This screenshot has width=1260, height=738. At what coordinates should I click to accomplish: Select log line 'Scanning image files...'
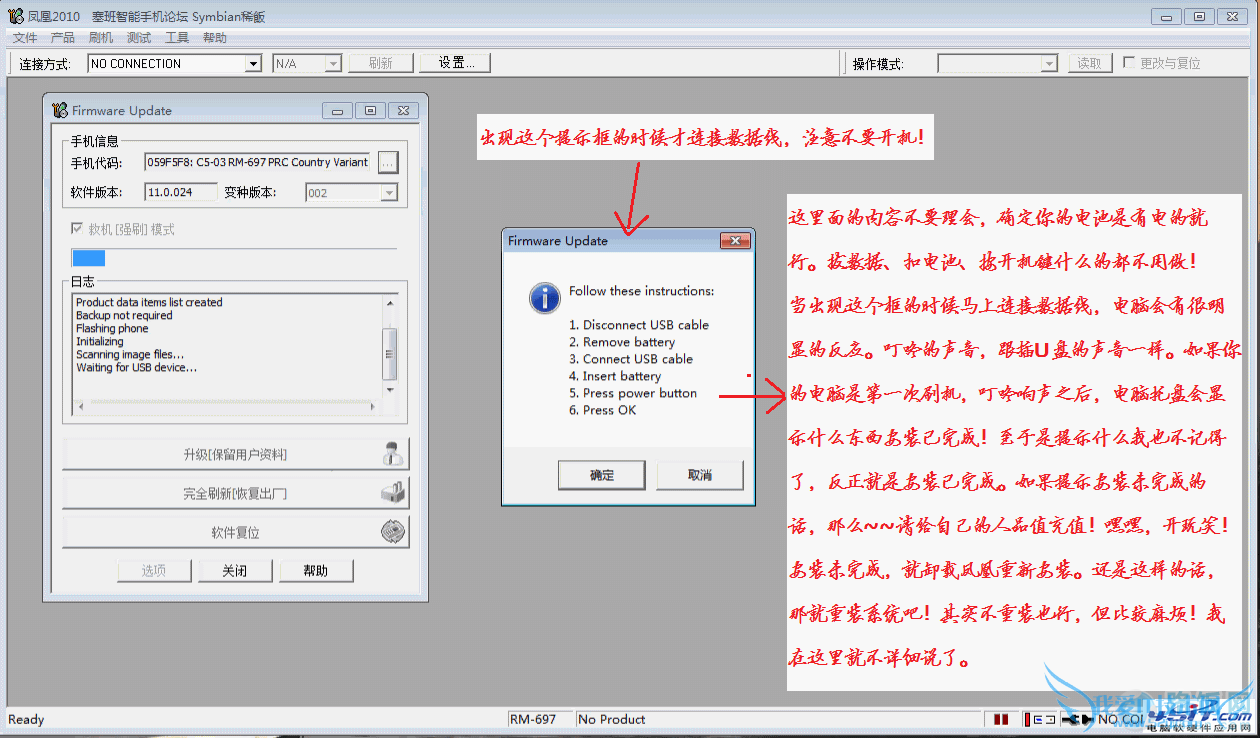pos(130,354)
